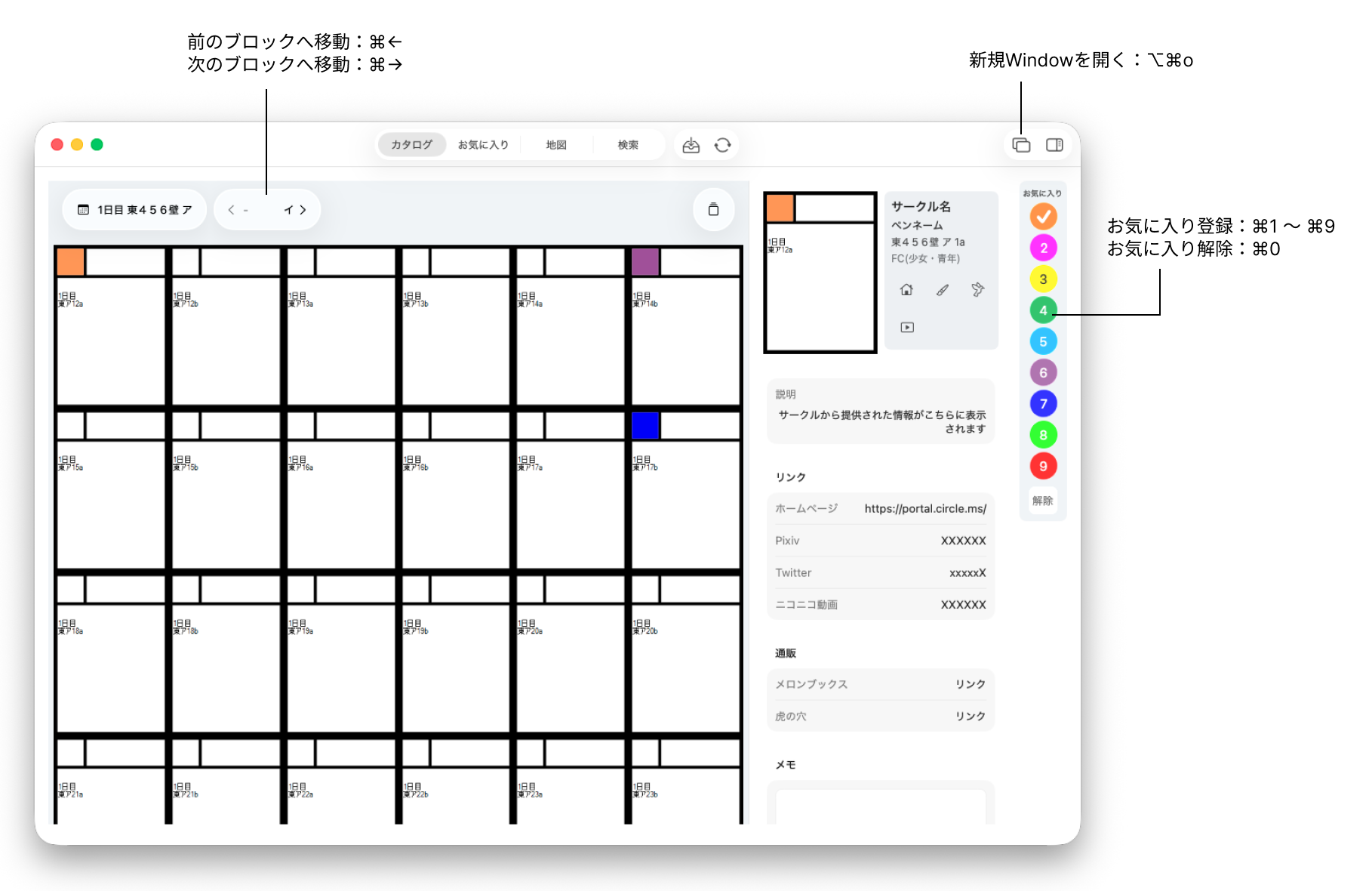Click the stacked pages icon above catalog grid
This screenshot has width=1372, height=891.
tap(713, 210)
